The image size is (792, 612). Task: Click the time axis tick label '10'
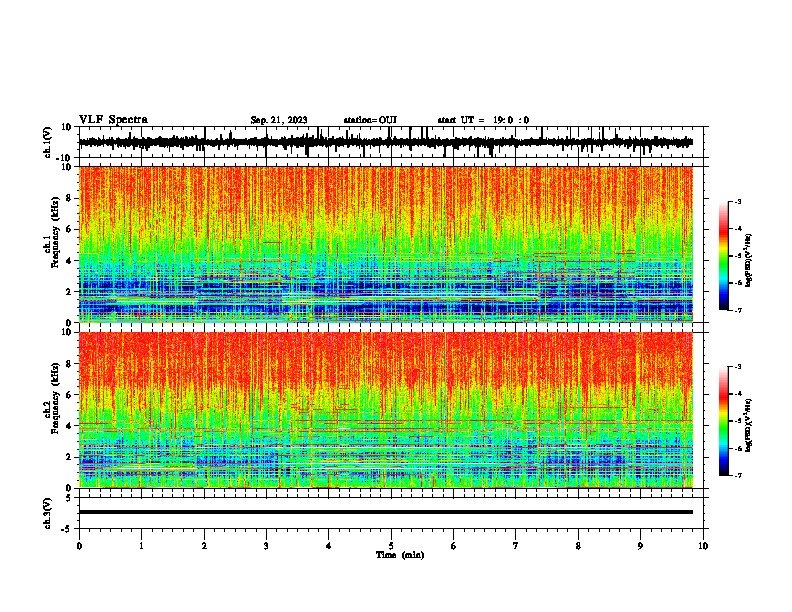coord(703,546)
